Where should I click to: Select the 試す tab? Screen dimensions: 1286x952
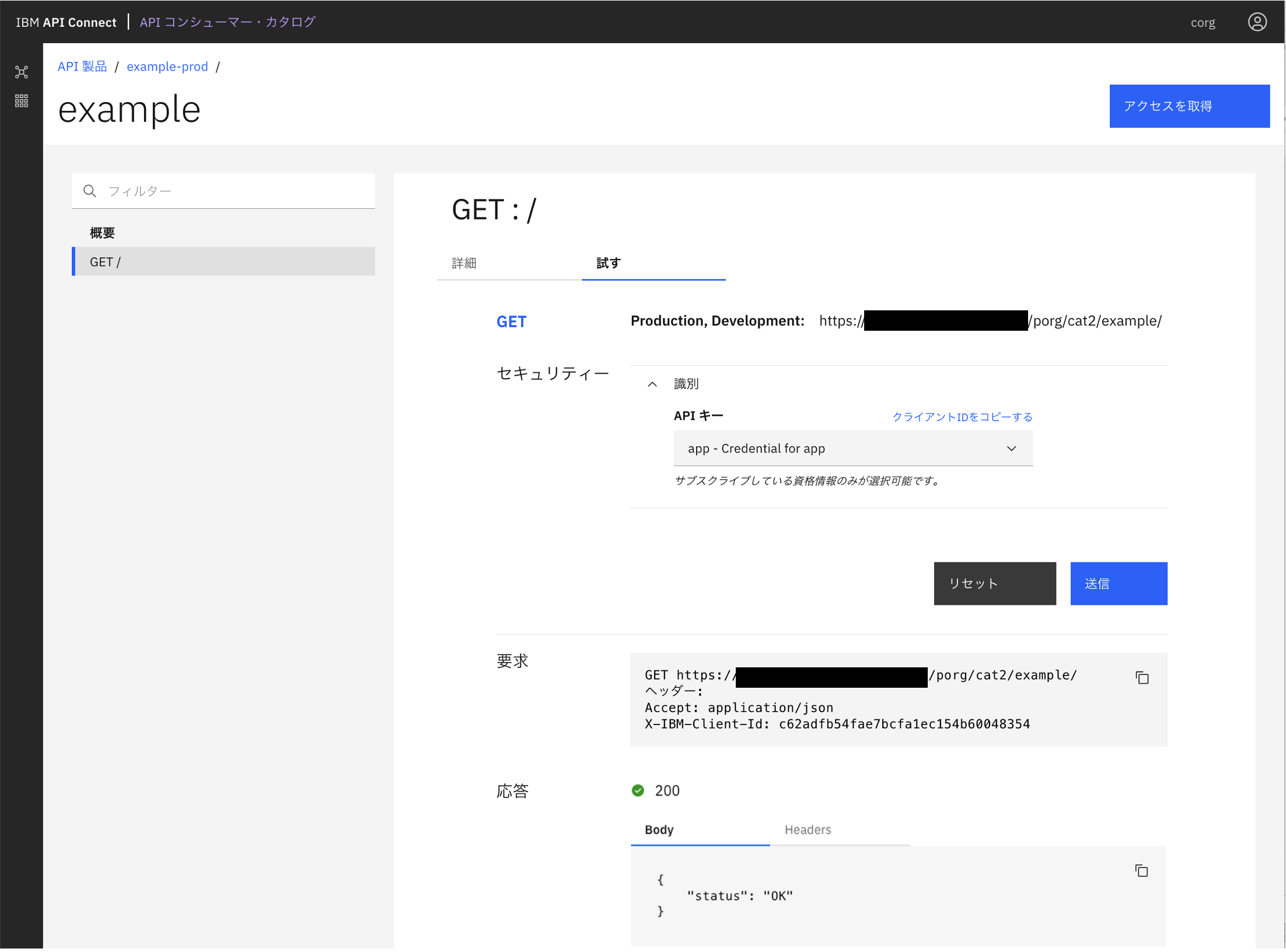pos(609,263)
